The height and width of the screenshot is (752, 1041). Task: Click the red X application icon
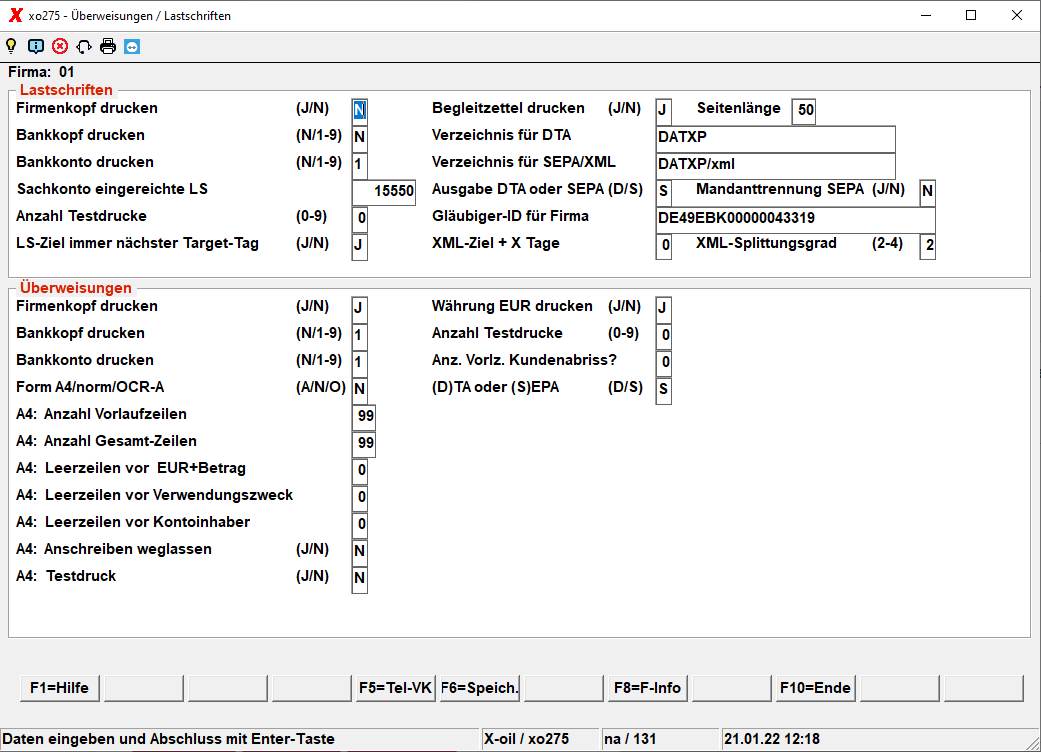pos(15,15)
